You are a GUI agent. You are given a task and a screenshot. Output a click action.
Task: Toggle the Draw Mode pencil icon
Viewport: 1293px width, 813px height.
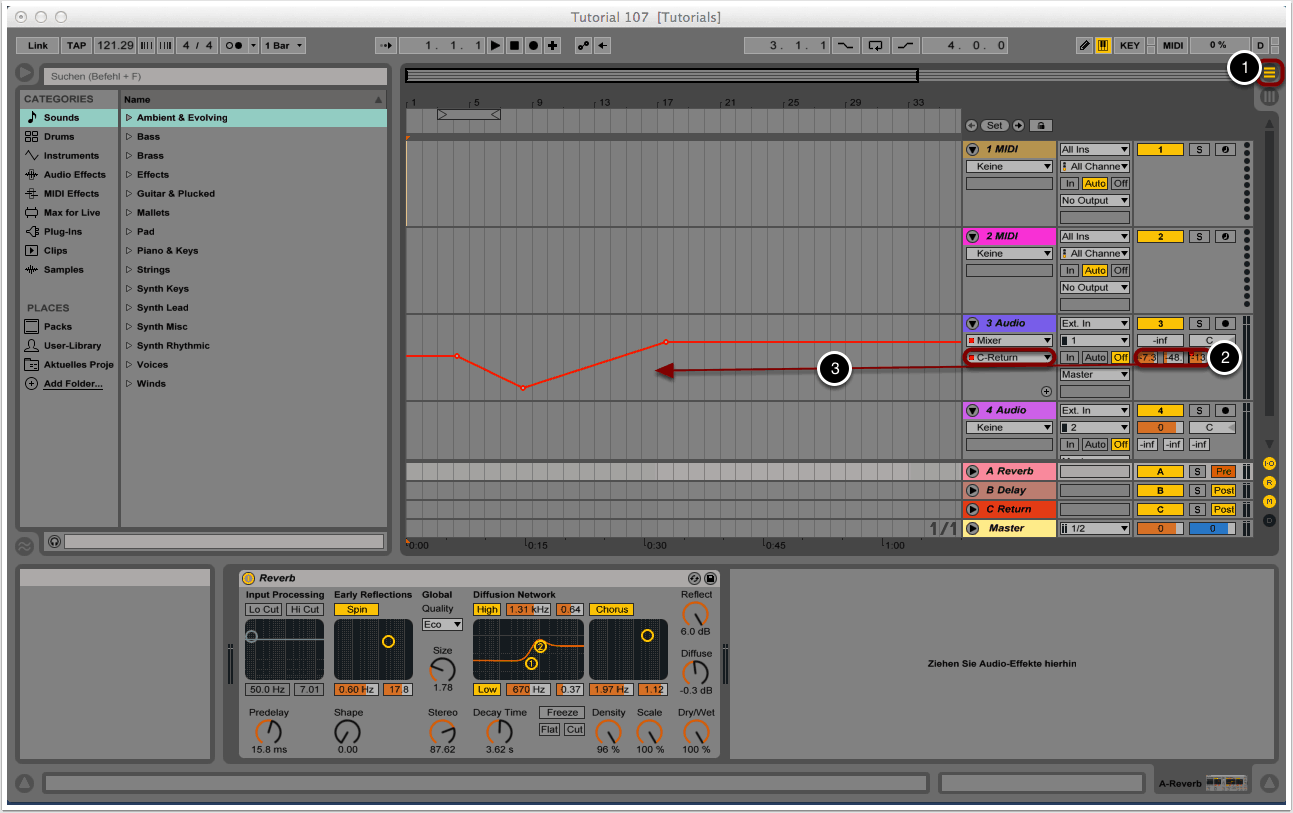pyautogui.click(x=1085, y=45)
